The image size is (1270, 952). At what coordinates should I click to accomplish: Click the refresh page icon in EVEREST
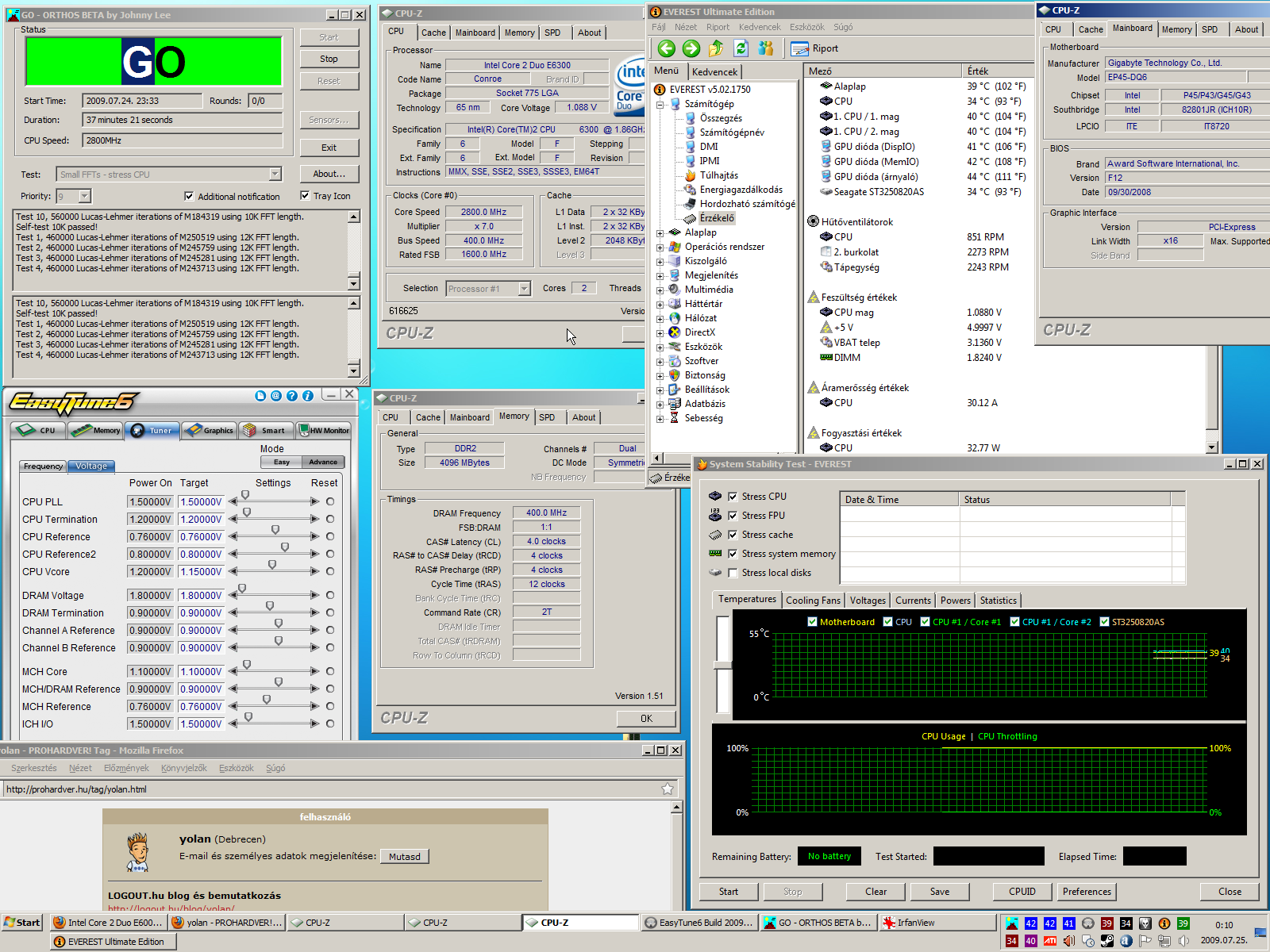coord(741,48)
